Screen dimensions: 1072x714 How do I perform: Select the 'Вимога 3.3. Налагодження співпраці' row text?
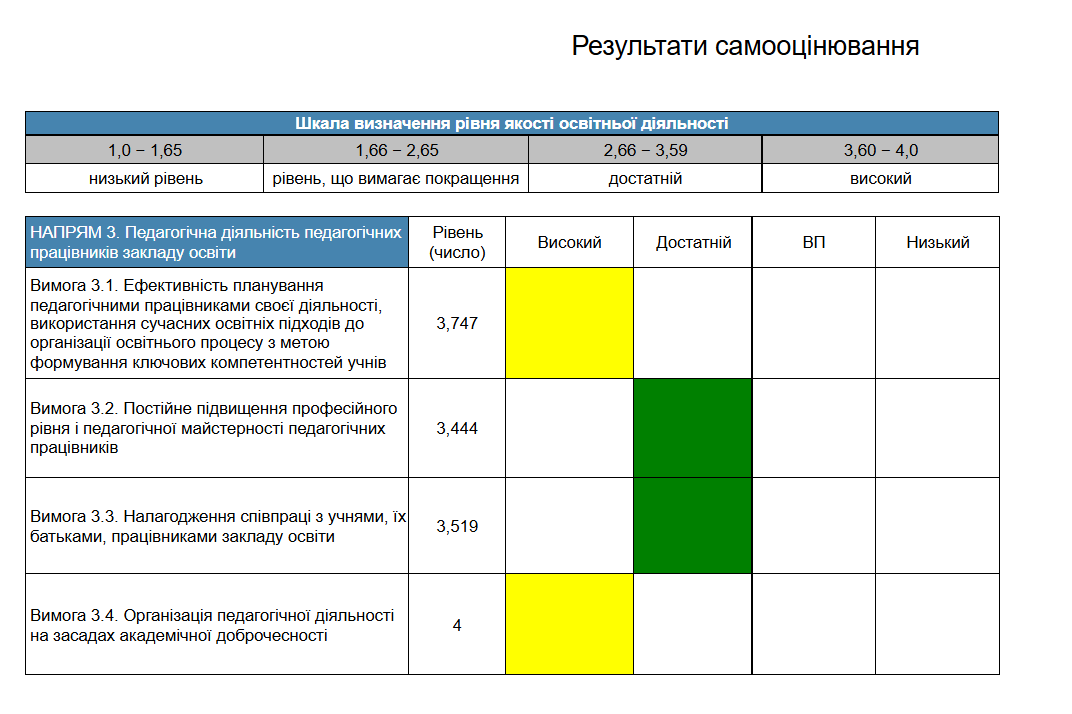tap(217, 526)
